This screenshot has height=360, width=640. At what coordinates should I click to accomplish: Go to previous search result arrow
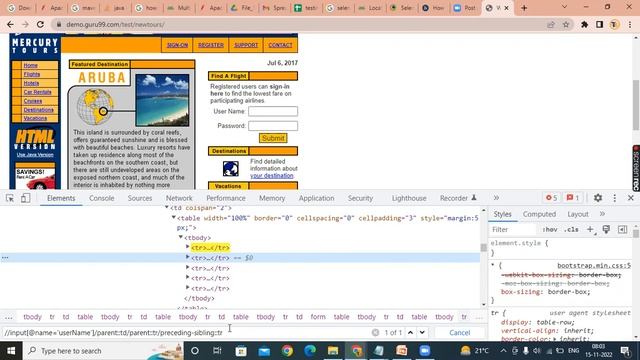coord(411,333)
